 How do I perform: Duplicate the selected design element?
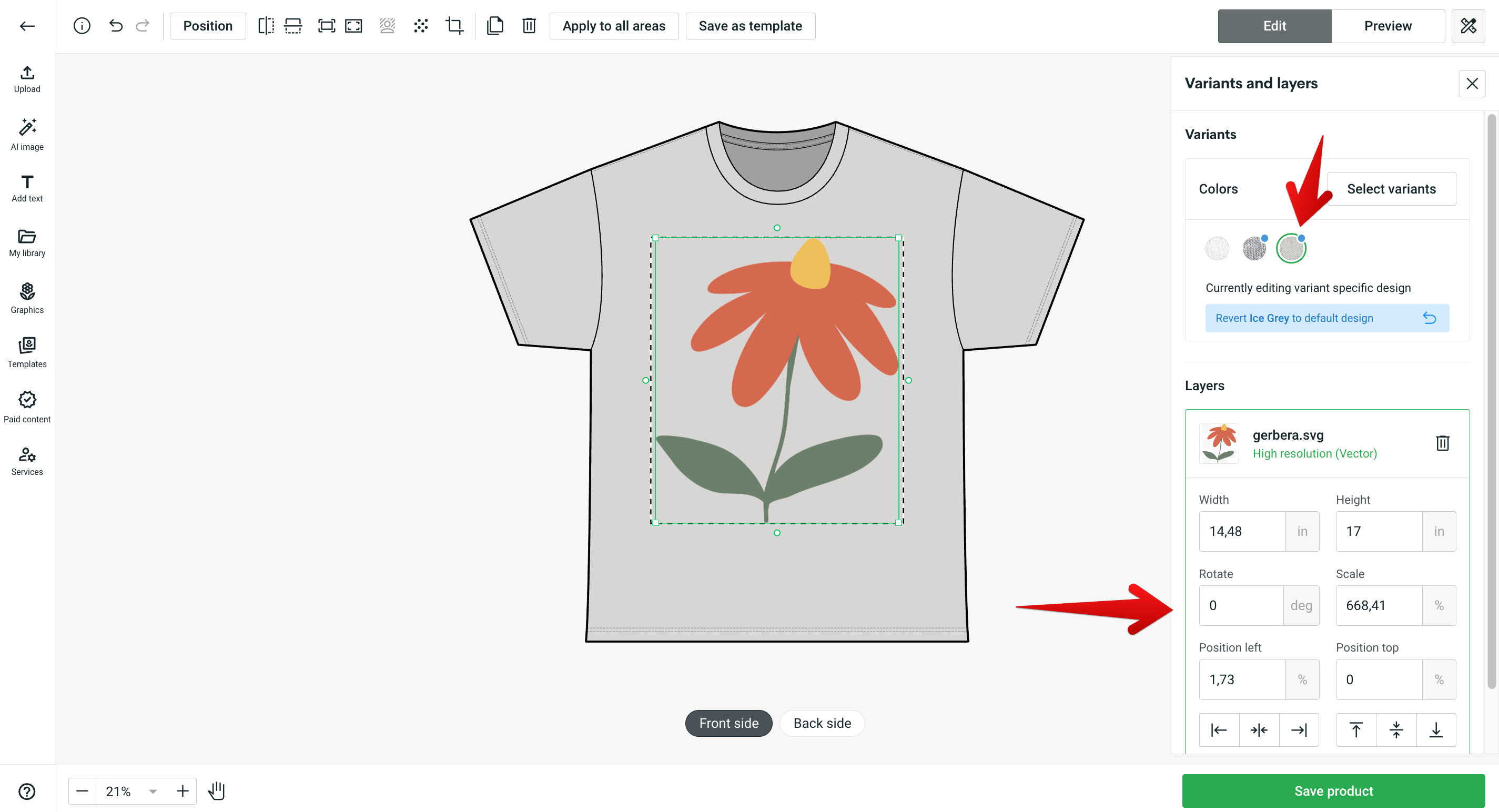point(495,26)
